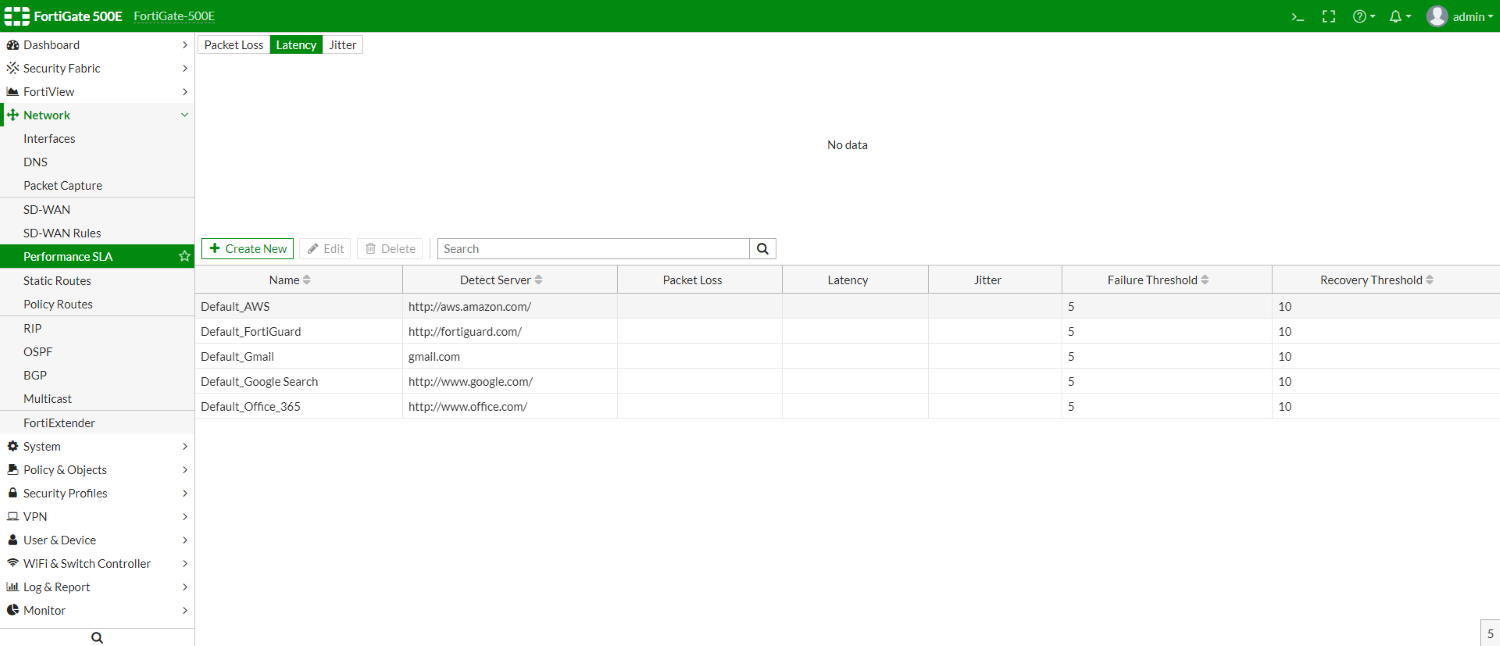Viewport: 1500px width, 646px height.
Task: Open the CLI console icon
Action: point(1297,16)
